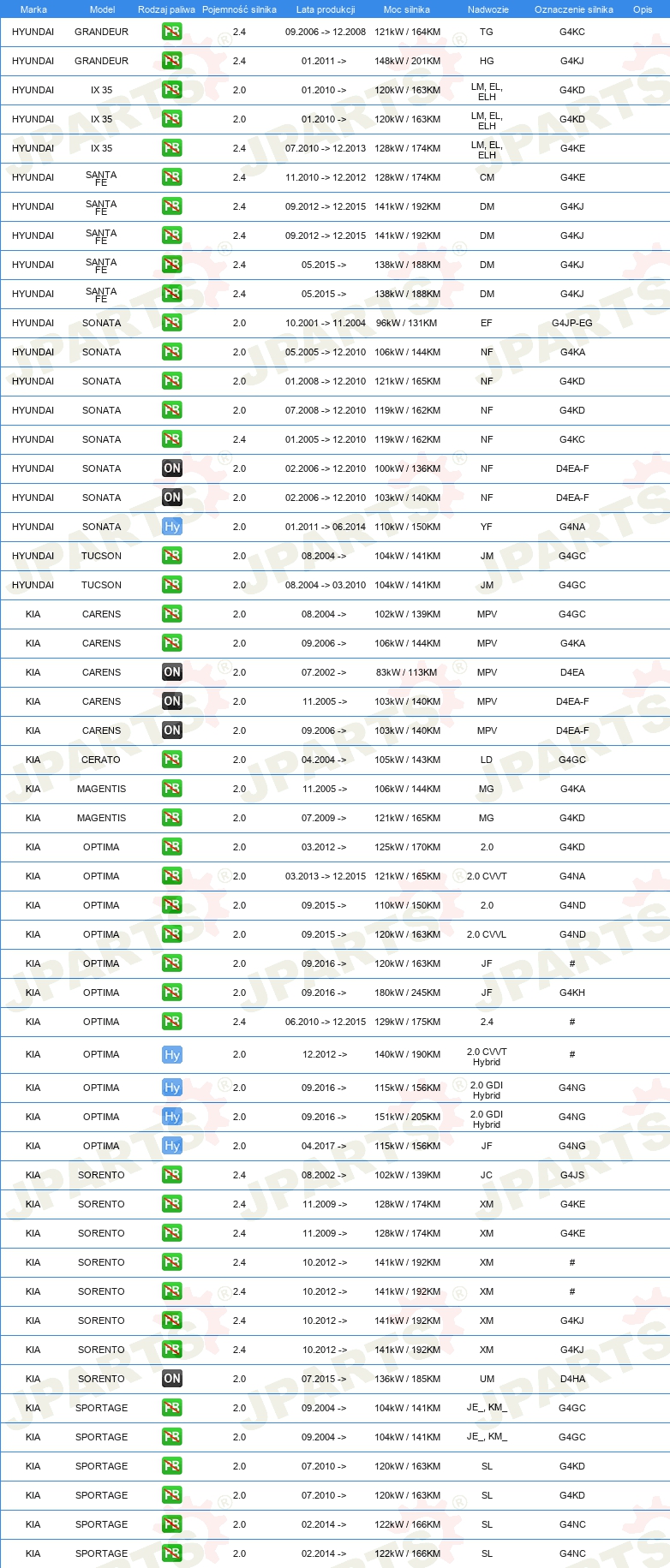The image size is (670, 1568).
Task: Click the Lata produkcji column header
Action: [326, 9]
